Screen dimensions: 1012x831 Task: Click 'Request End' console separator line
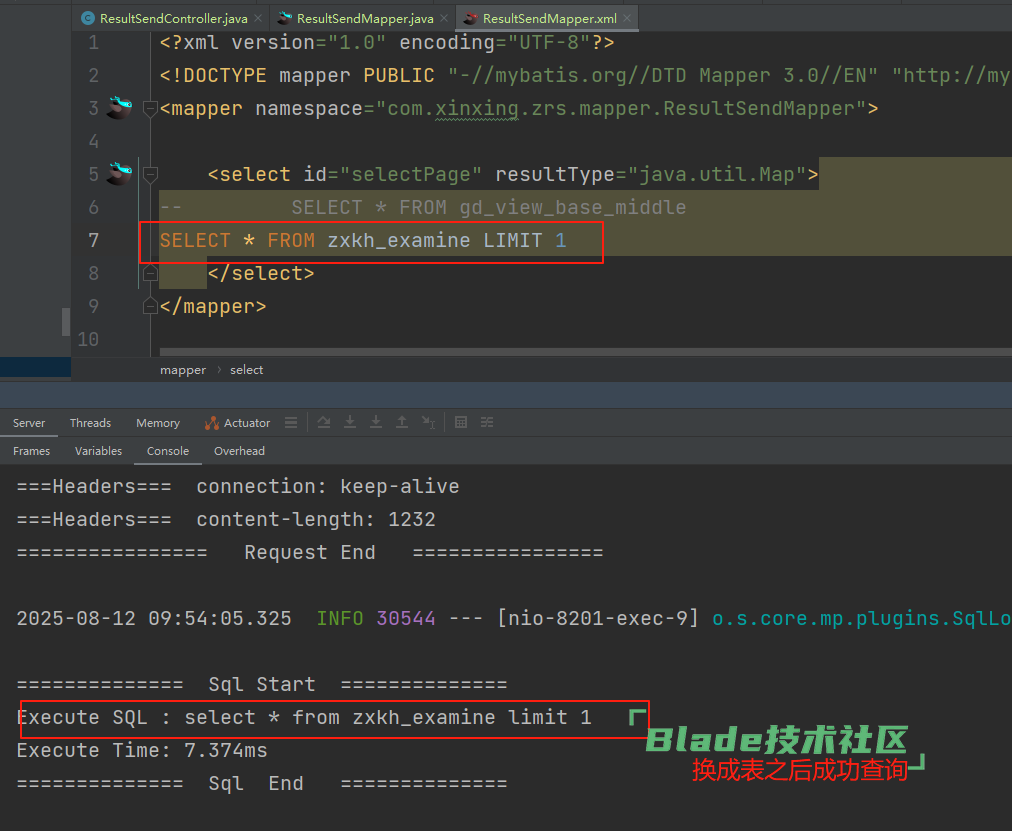coord(310,552)
